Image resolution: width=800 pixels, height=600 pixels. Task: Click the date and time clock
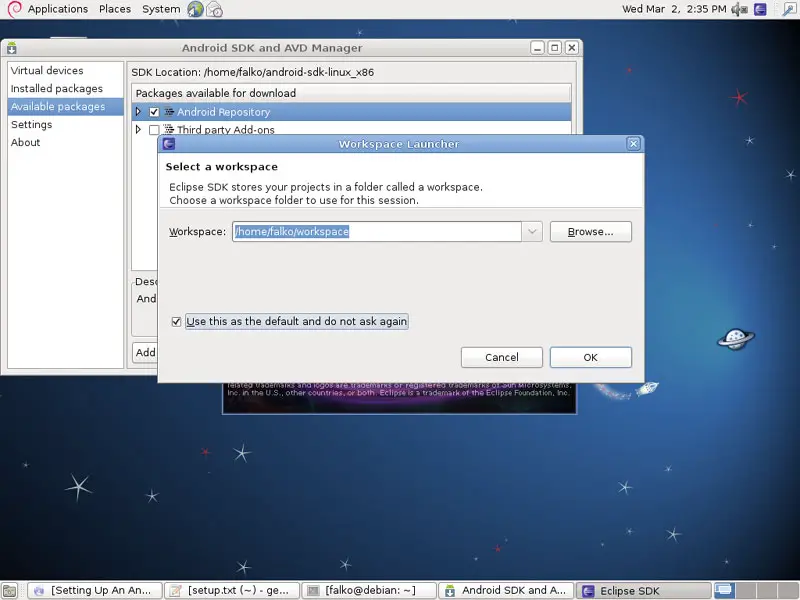pos(674,9)
